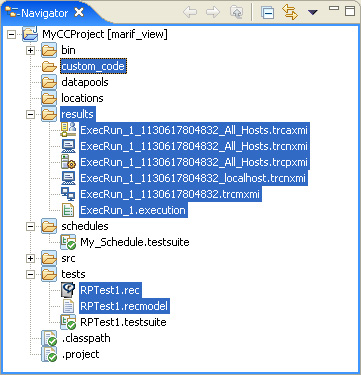Select ExecRun_1_1130617804832_All_Hosts.trcpxmi
The width and height of the screenshot is (361, 375).
[x=194, y=162]
